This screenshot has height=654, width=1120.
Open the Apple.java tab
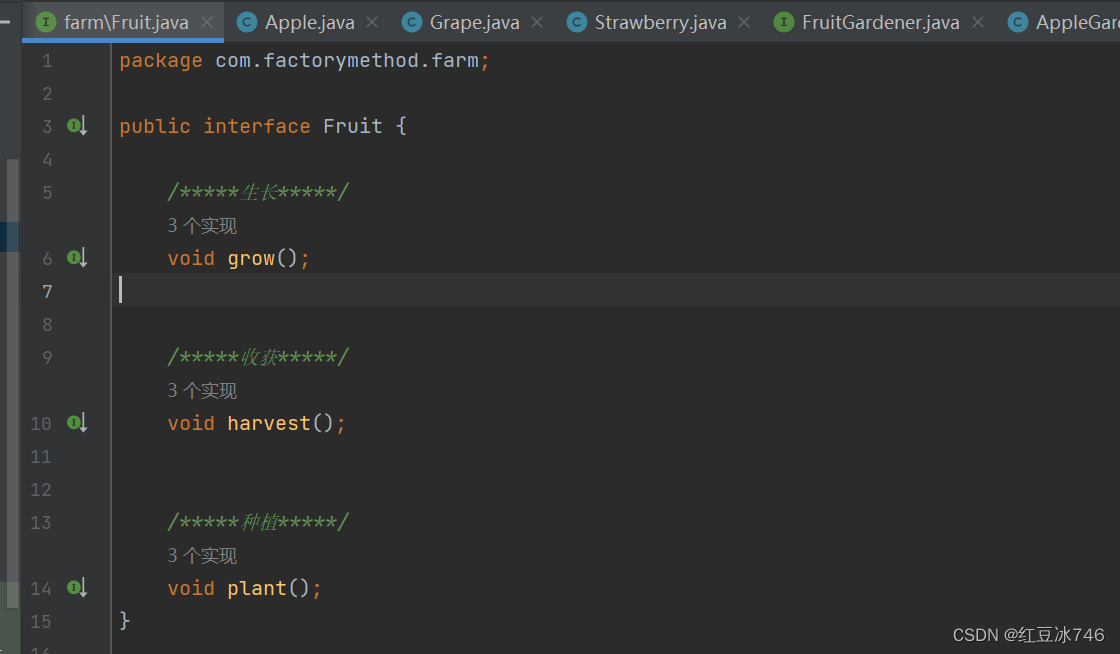(309, 23)
